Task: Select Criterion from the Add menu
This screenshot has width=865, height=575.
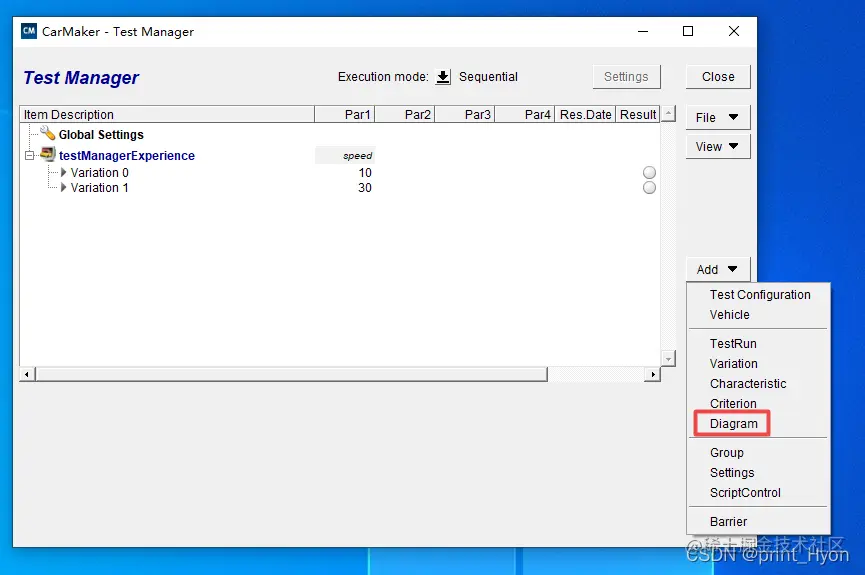Action: pos(733,403)
